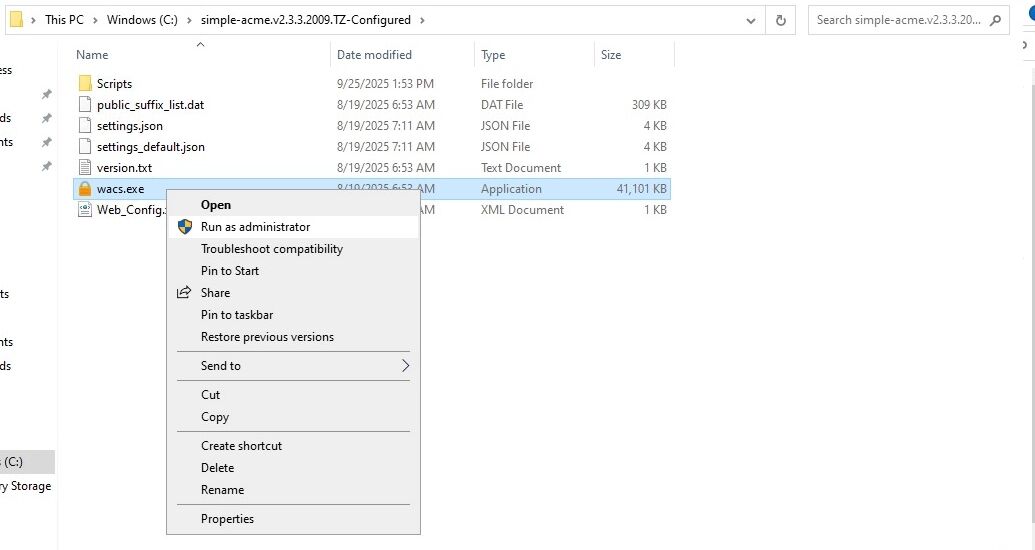The image size is (1035, 550).
Task: Choose Rename in the context menu
Action: 222,490
